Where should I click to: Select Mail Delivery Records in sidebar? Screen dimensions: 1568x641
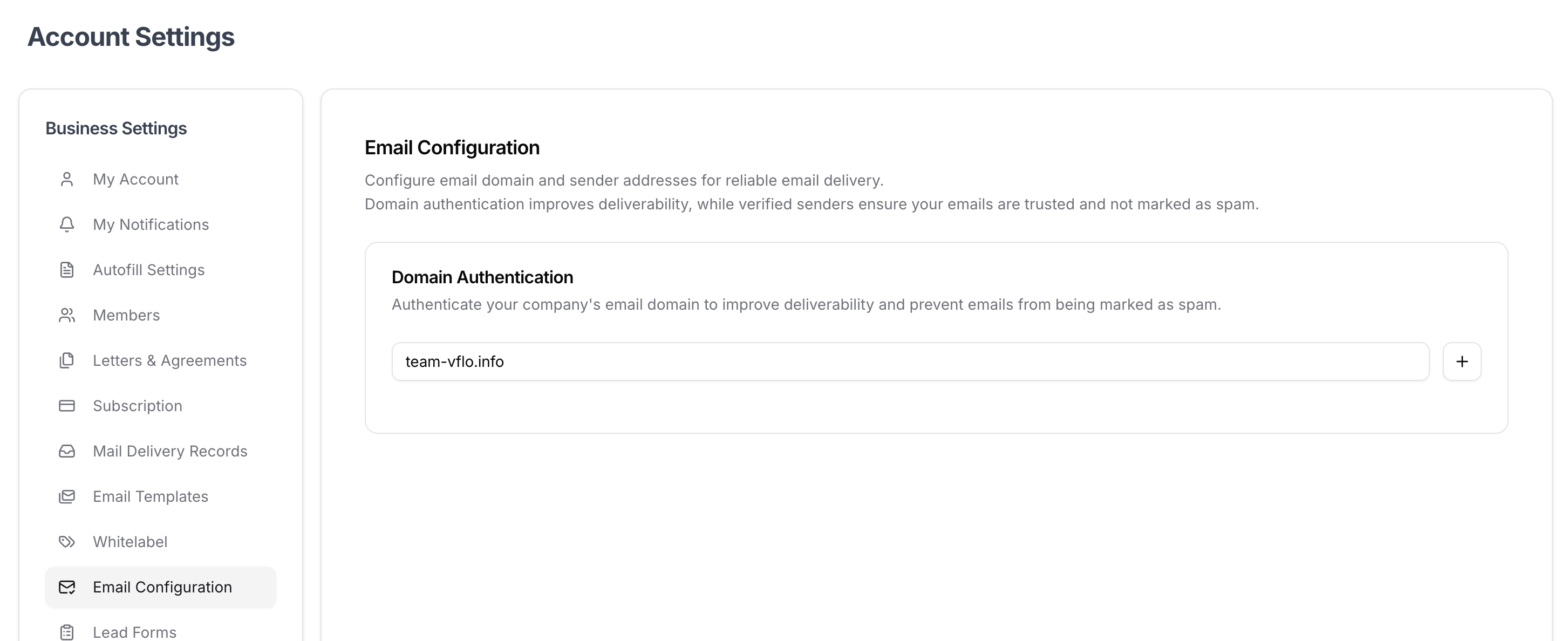click(171, 451)
